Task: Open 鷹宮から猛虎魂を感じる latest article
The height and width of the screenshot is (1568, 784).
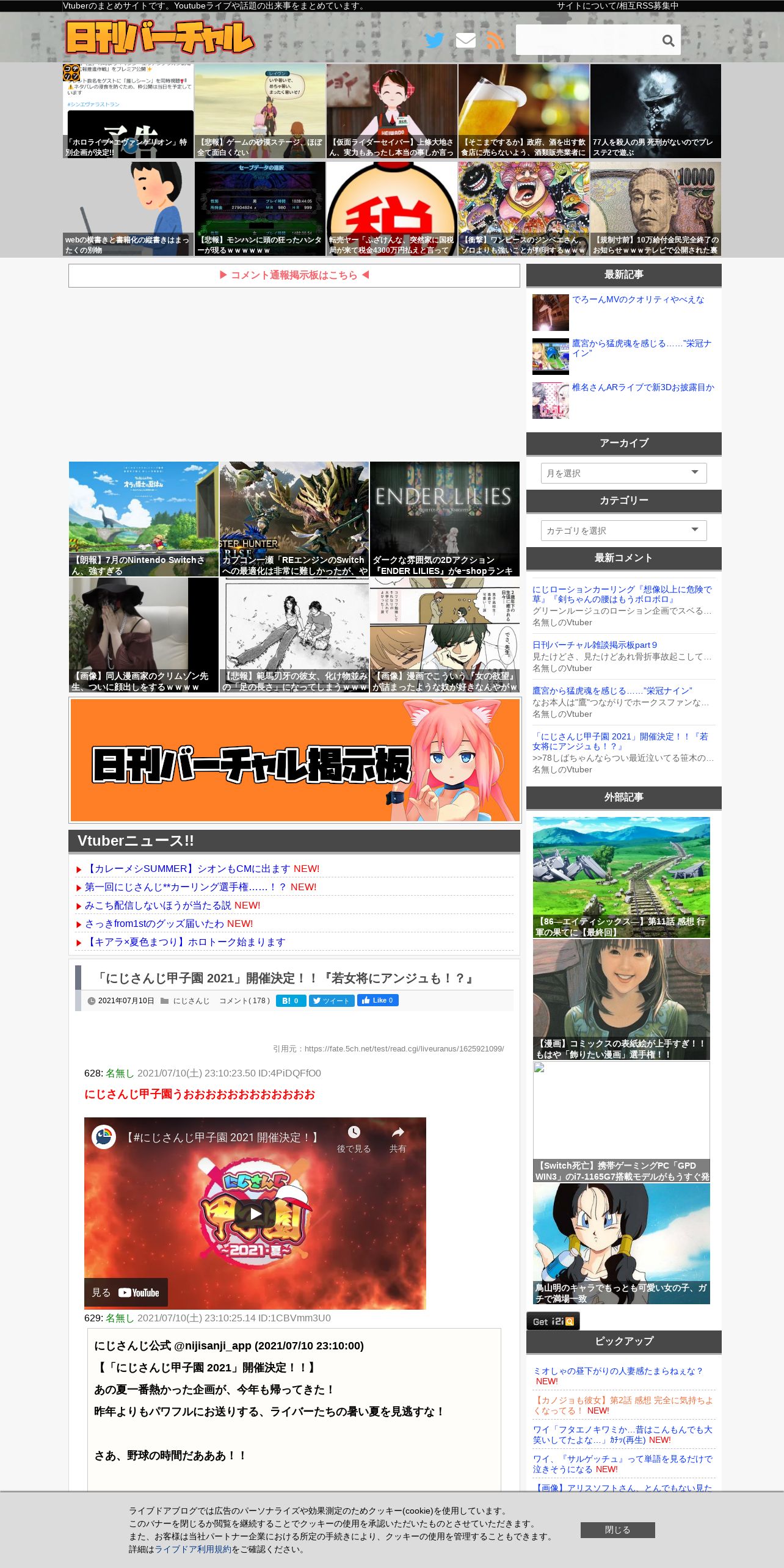Action: tap(642, 348)
